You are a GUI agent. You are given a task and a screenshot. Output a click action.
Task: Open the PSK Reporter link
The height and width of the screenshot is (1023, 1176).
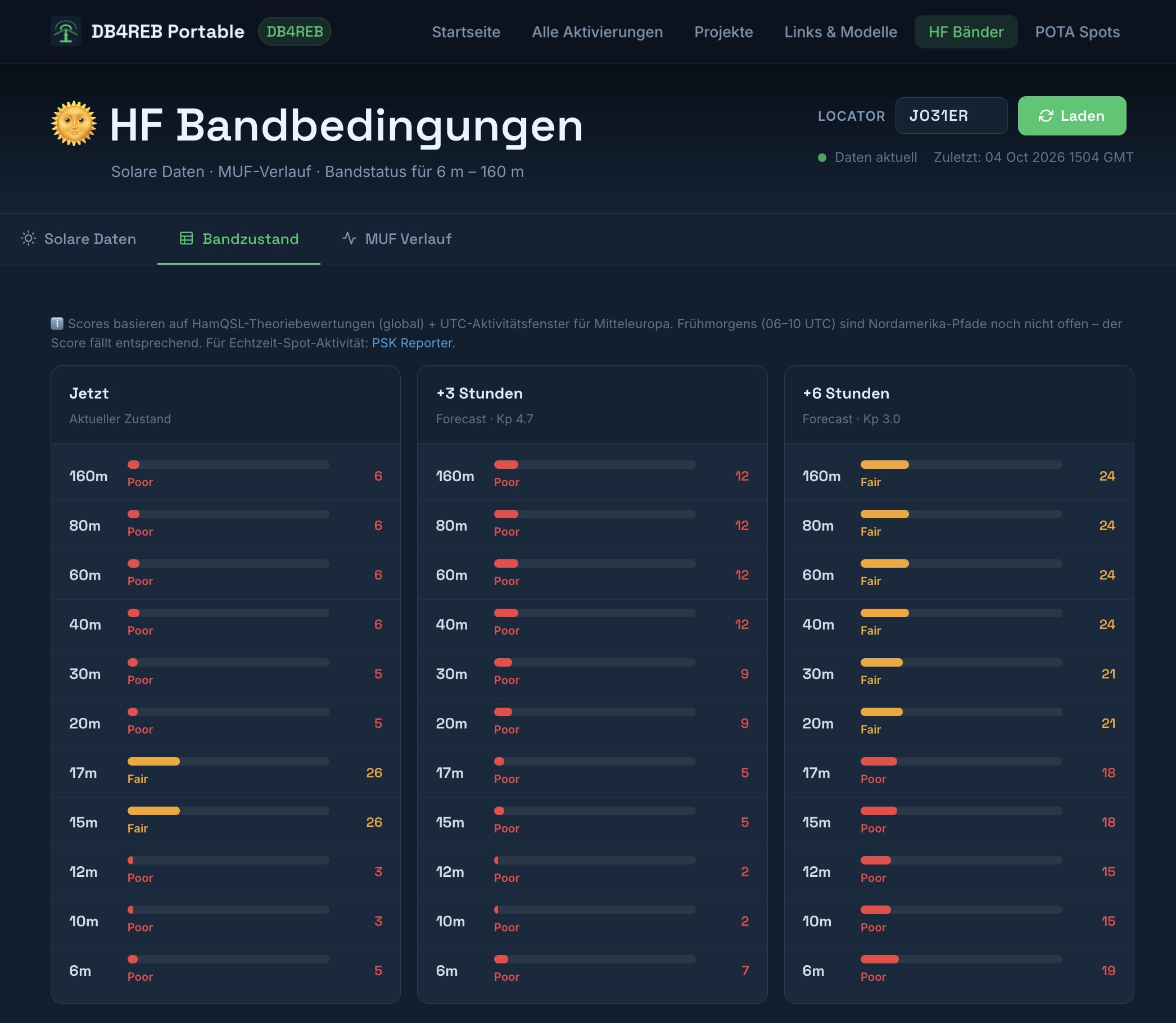point(412,343)
